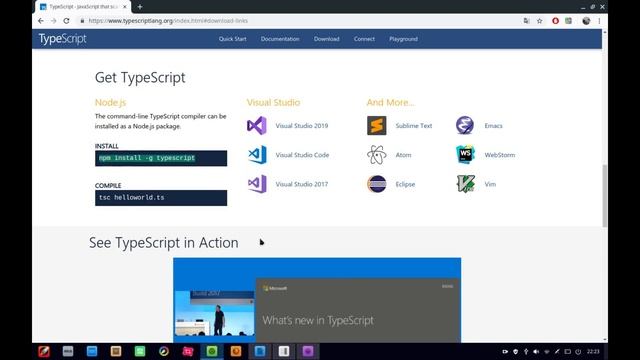This screenshot has width=640, height=360.
Task: Click the 'Visual Studio' section heading
Action: (x=273, y=102)
